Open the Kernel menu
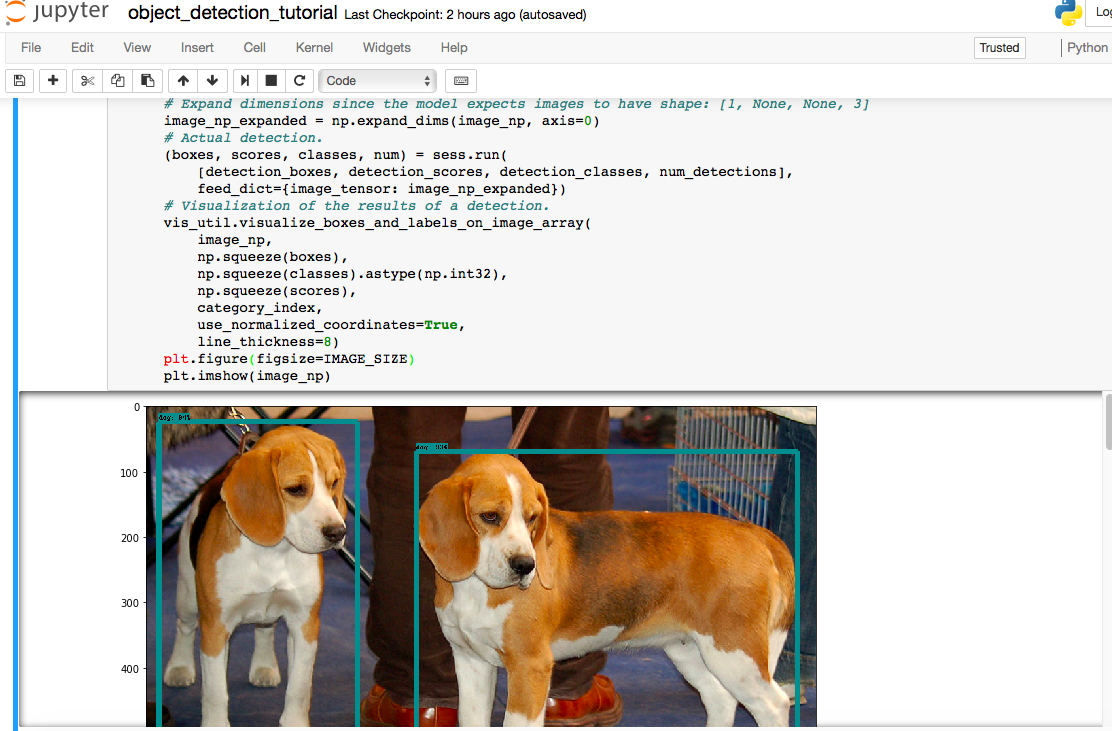 point(314,47)
